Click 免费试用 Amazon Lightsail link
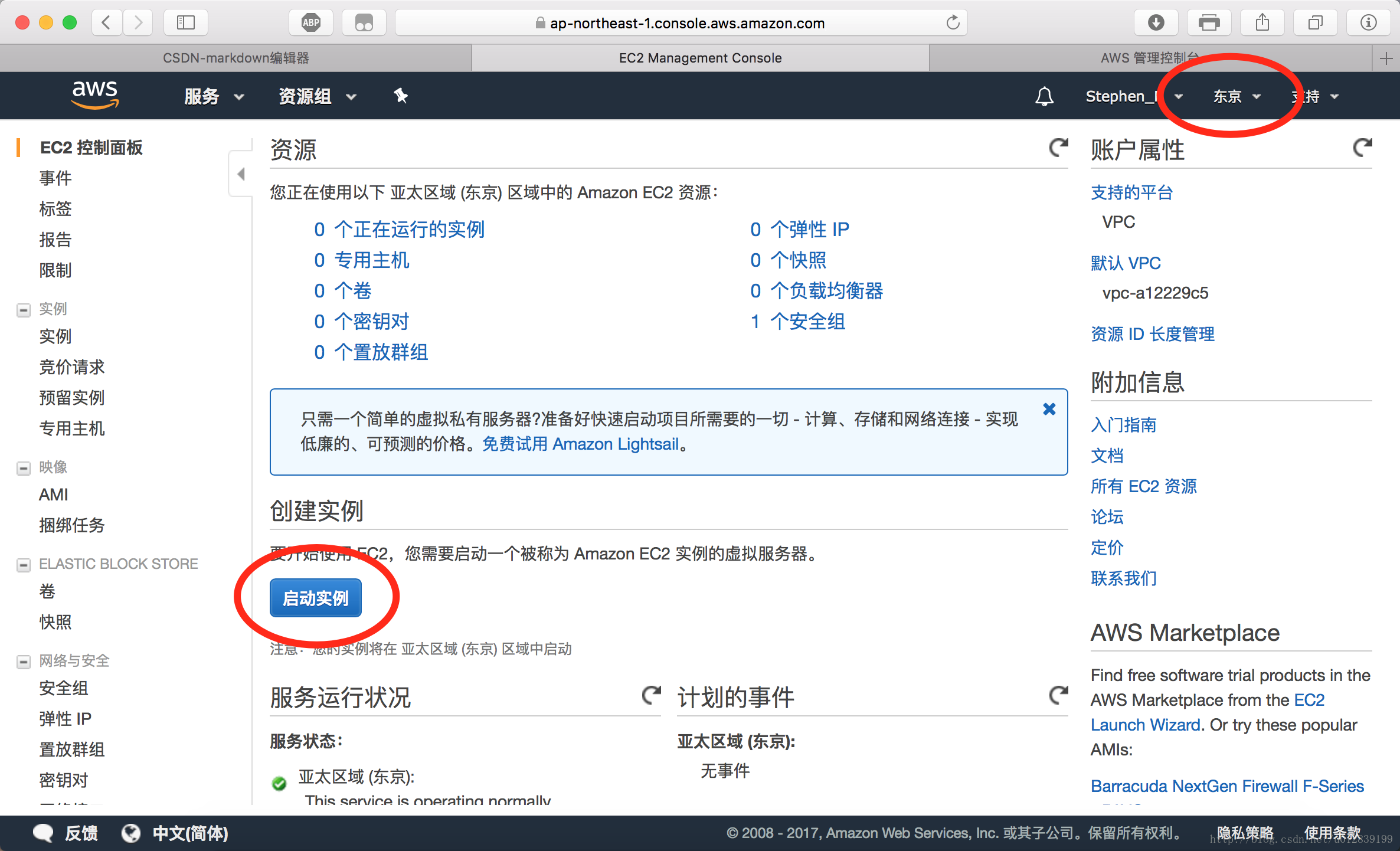1400x851 pixels. pos(580,444)
